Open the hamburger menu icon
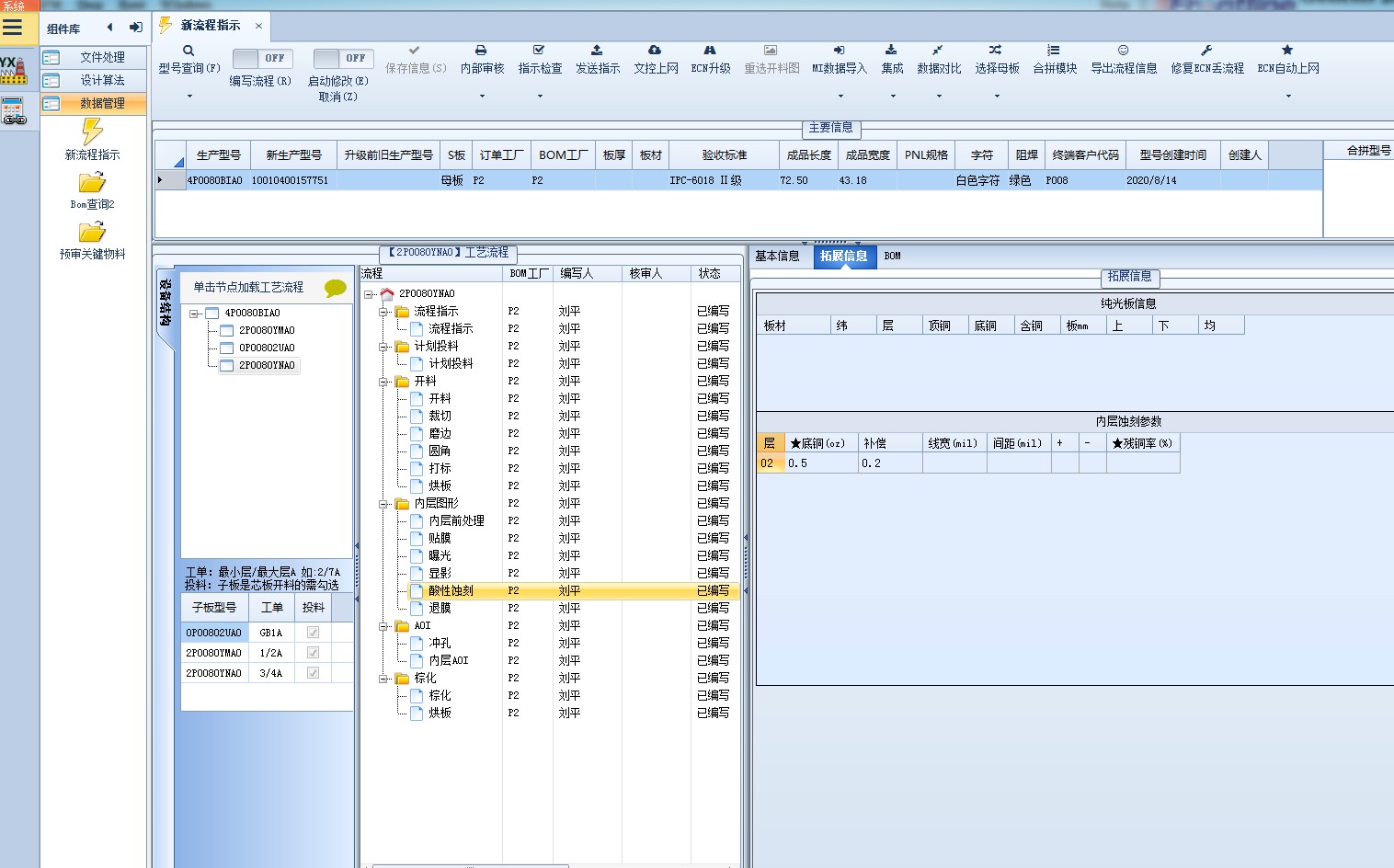Image resolution: width=1394 pixels, height=868 pixels. [13, 28]
